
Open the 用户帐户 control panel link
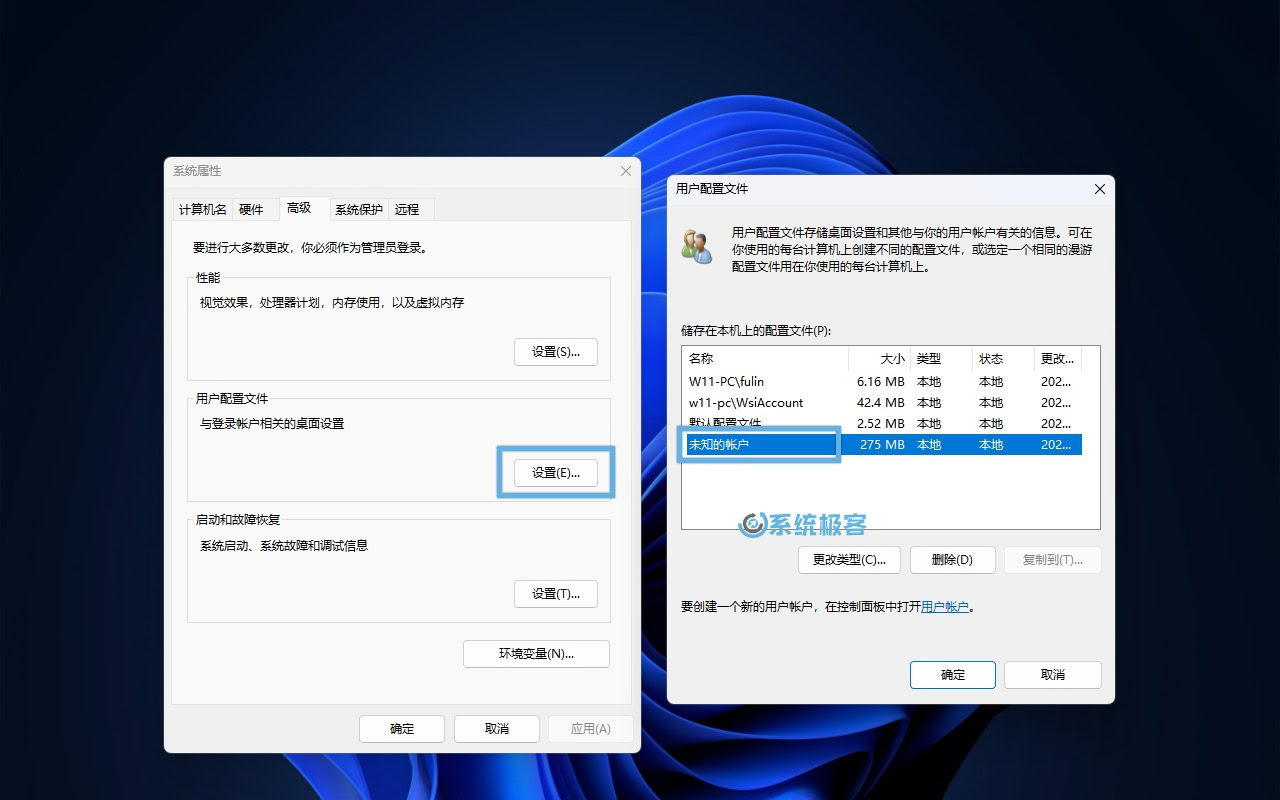[945, 606]
